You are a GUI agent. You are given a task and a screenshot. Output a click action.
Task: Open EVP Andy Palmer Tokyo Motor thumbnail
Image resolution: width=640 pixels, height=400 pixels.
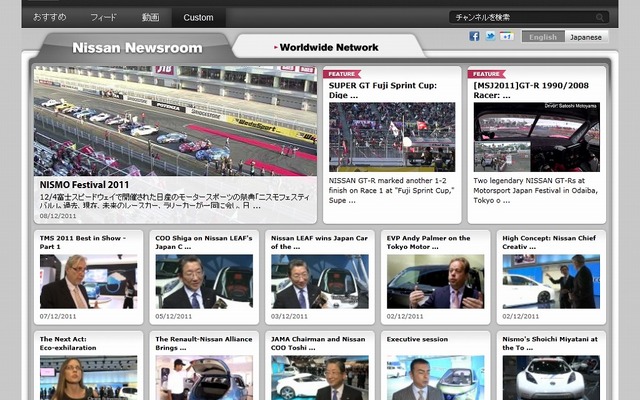436,281
